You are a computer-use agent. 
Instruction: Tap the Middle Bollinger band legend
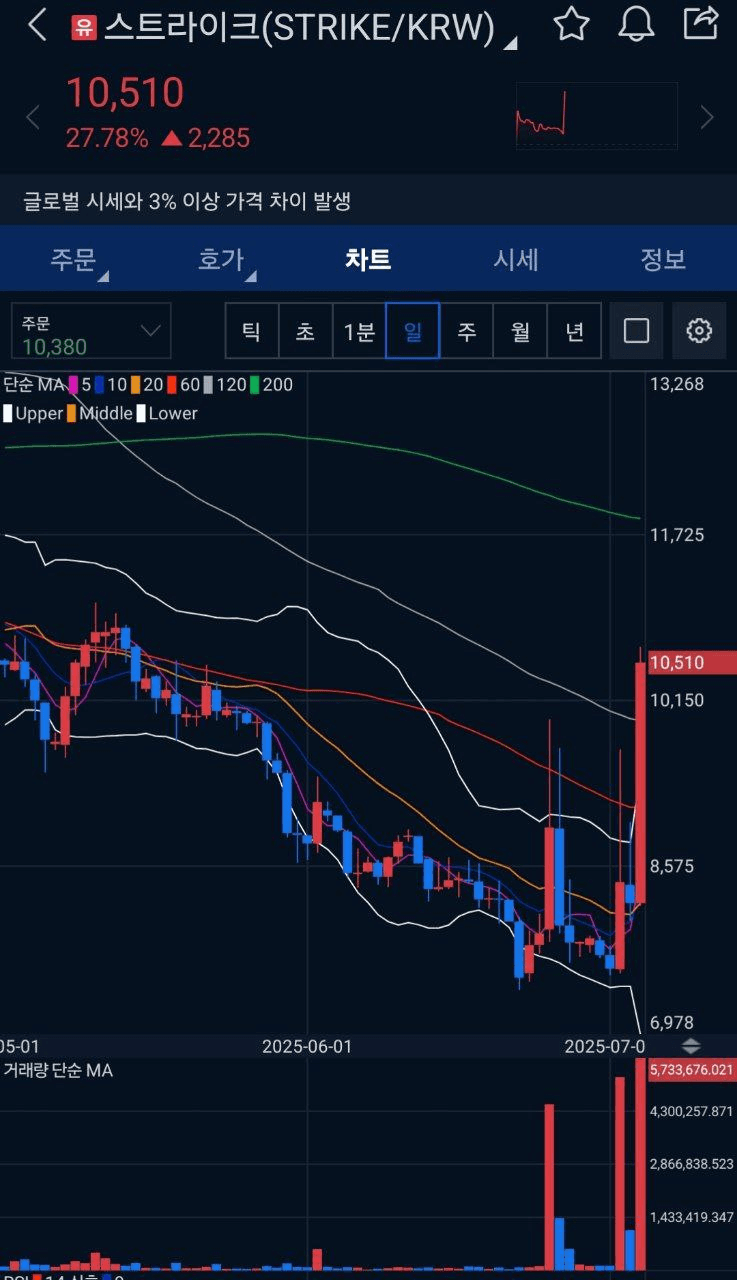tap(99, 413)
